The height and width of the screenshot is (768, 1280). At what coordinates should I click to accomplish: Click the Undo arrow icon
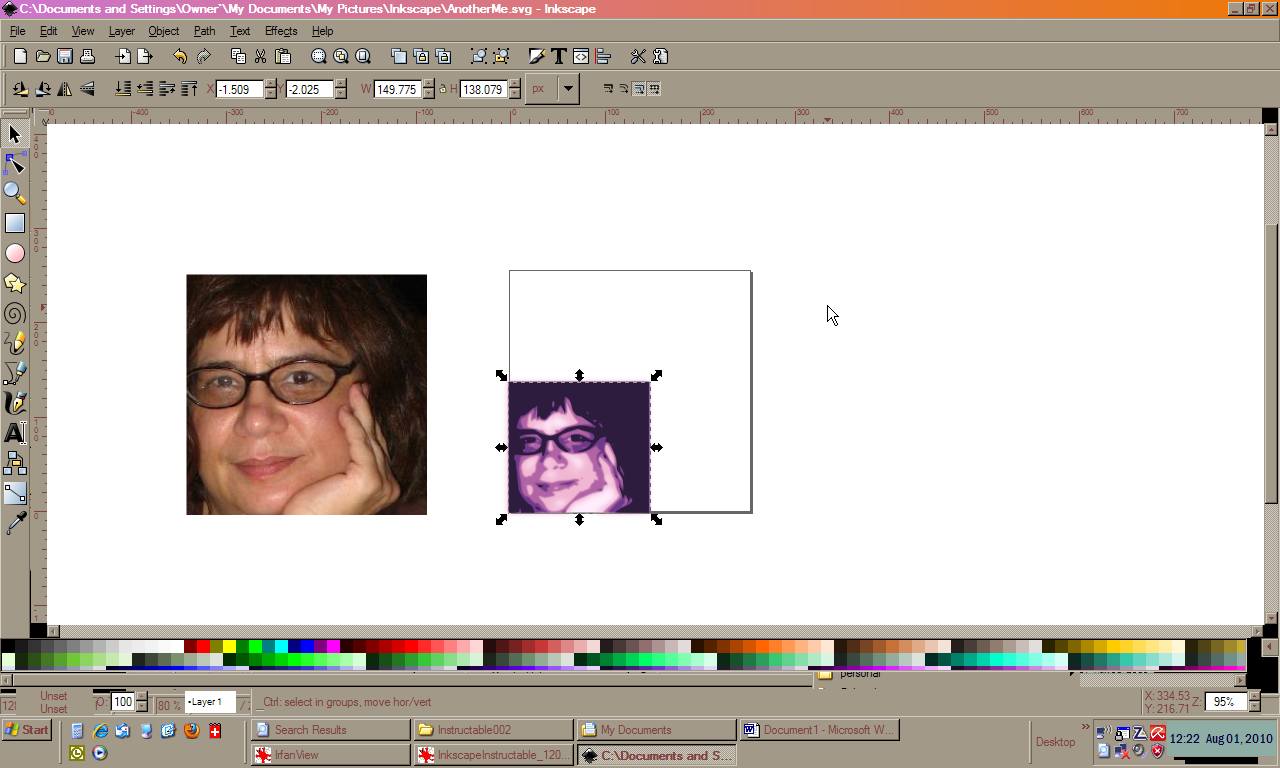pos(180,56)
